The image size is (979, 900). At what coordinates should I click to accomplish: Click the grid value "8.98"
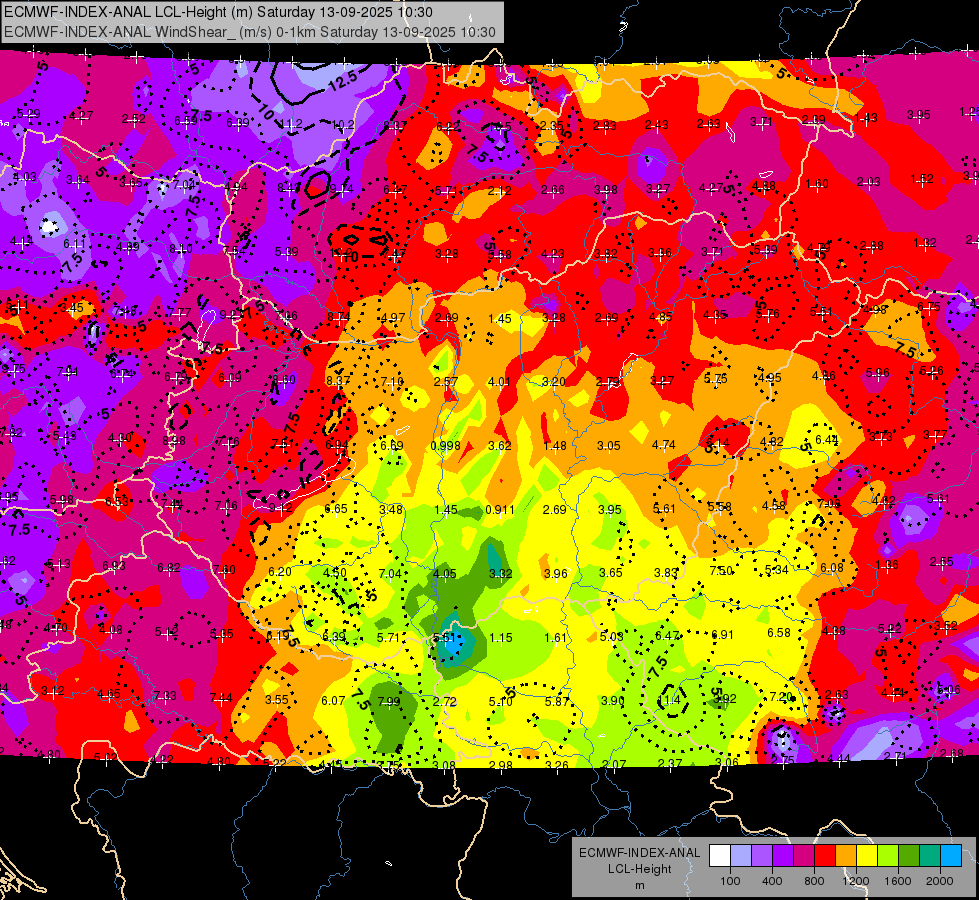point(174,440)
